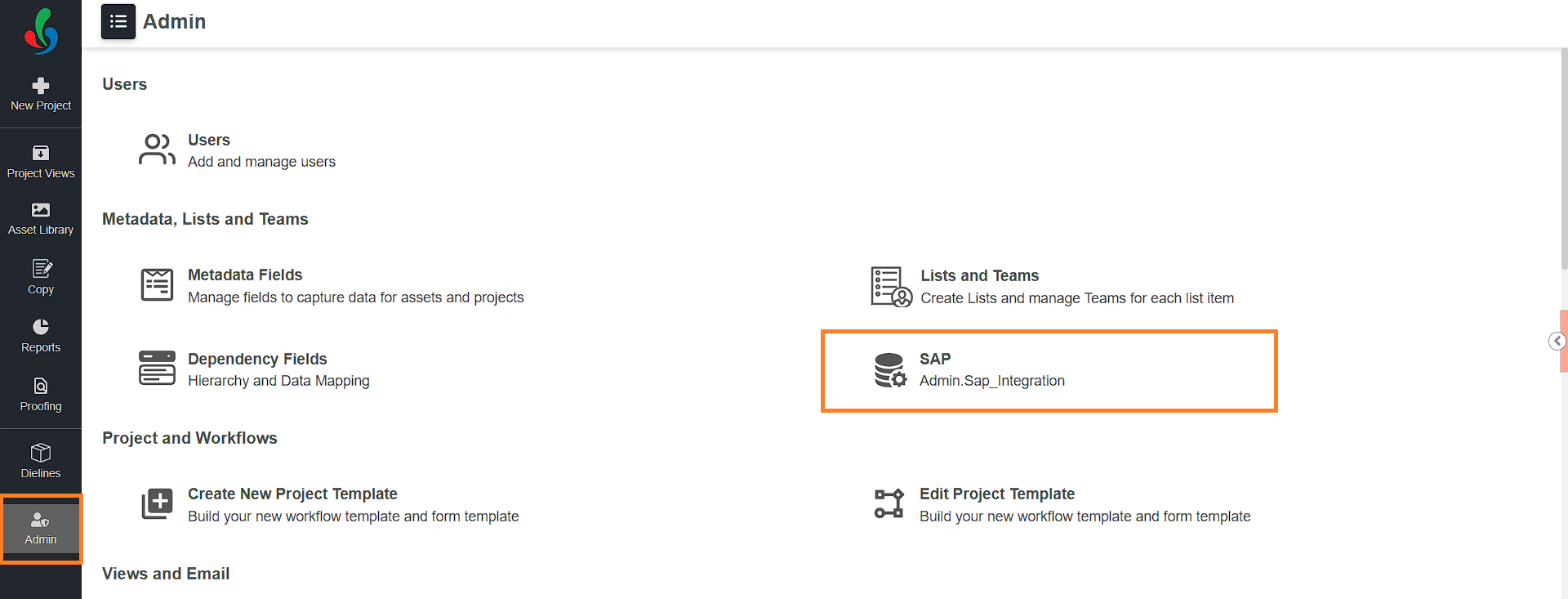Image resolution: width=1568 pixels, height=599 pixels.
Task: Click the Users people icon
Action: tap(157, 150)
